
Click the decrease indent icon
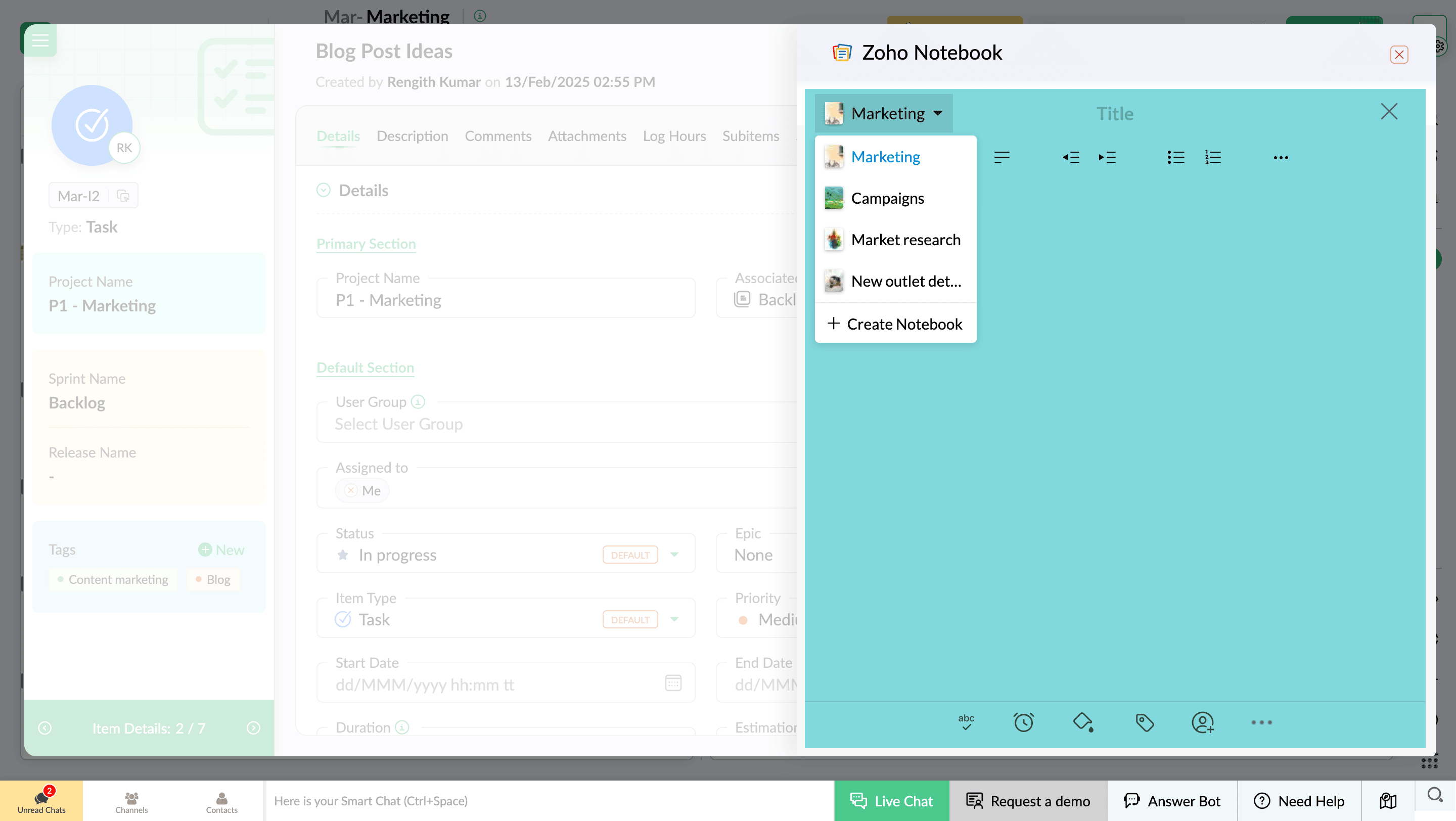coord(1071,157)
